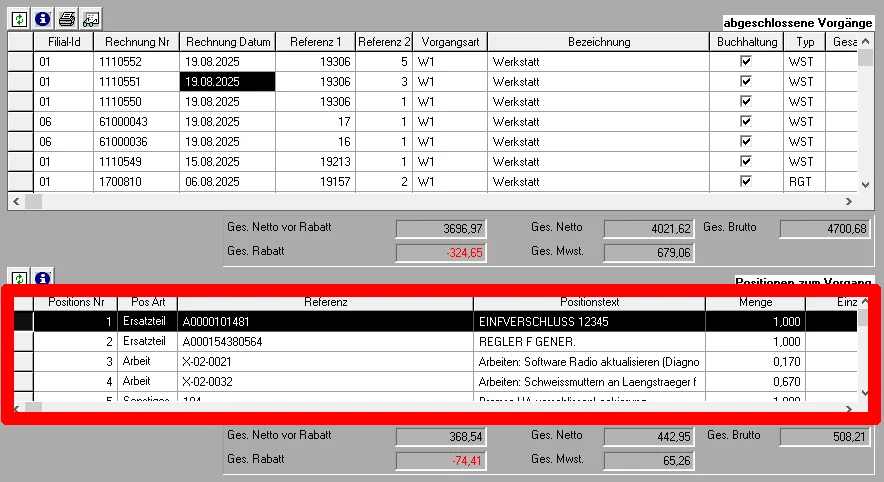Click the Buchhaltung column header
The height and width of the screenshot is (482, 884).
click(746, 42)
